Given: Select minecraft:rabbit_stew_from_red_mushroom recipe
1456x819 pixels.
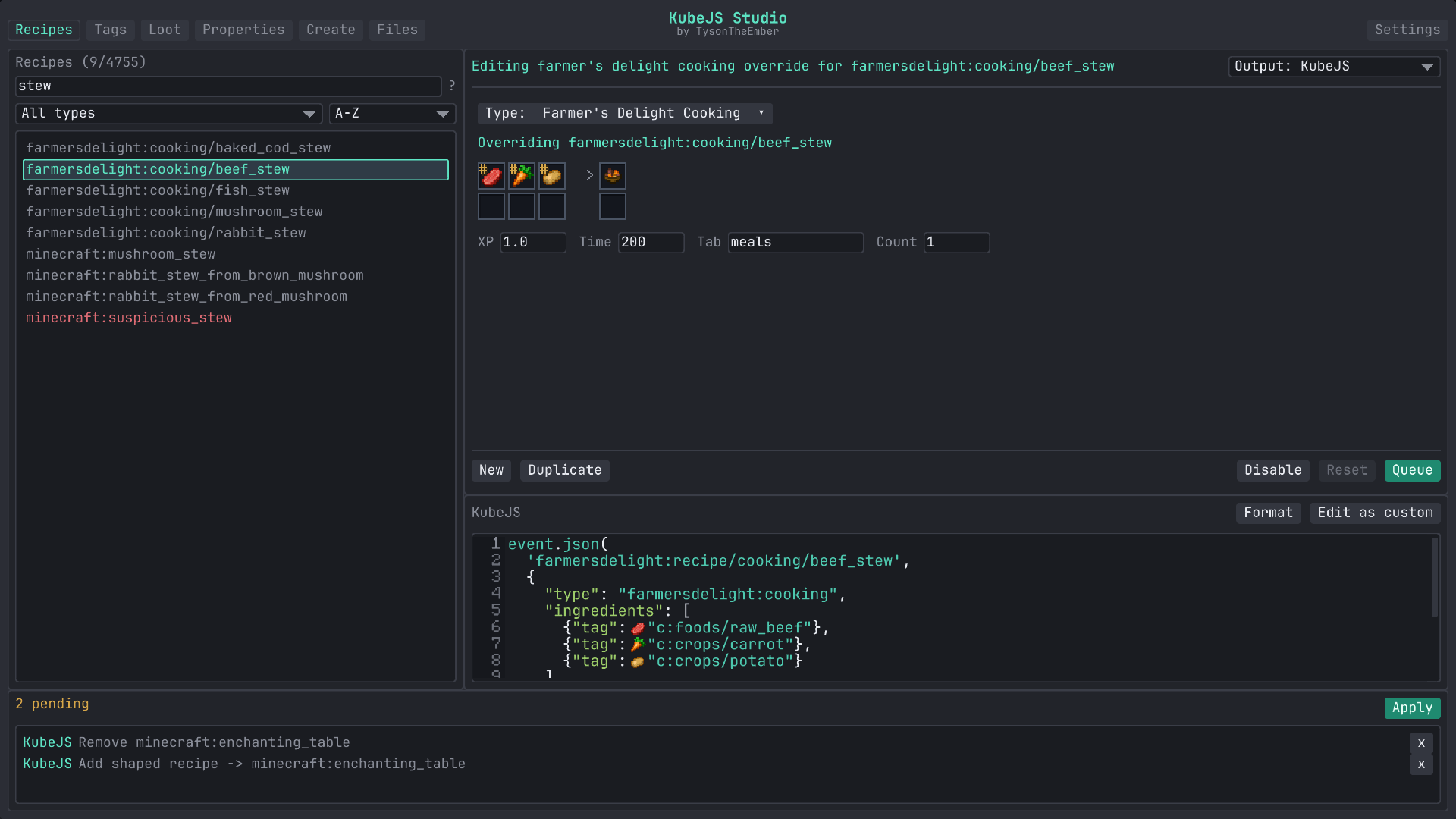Looking at the screenshot, I should coord(236,297).
